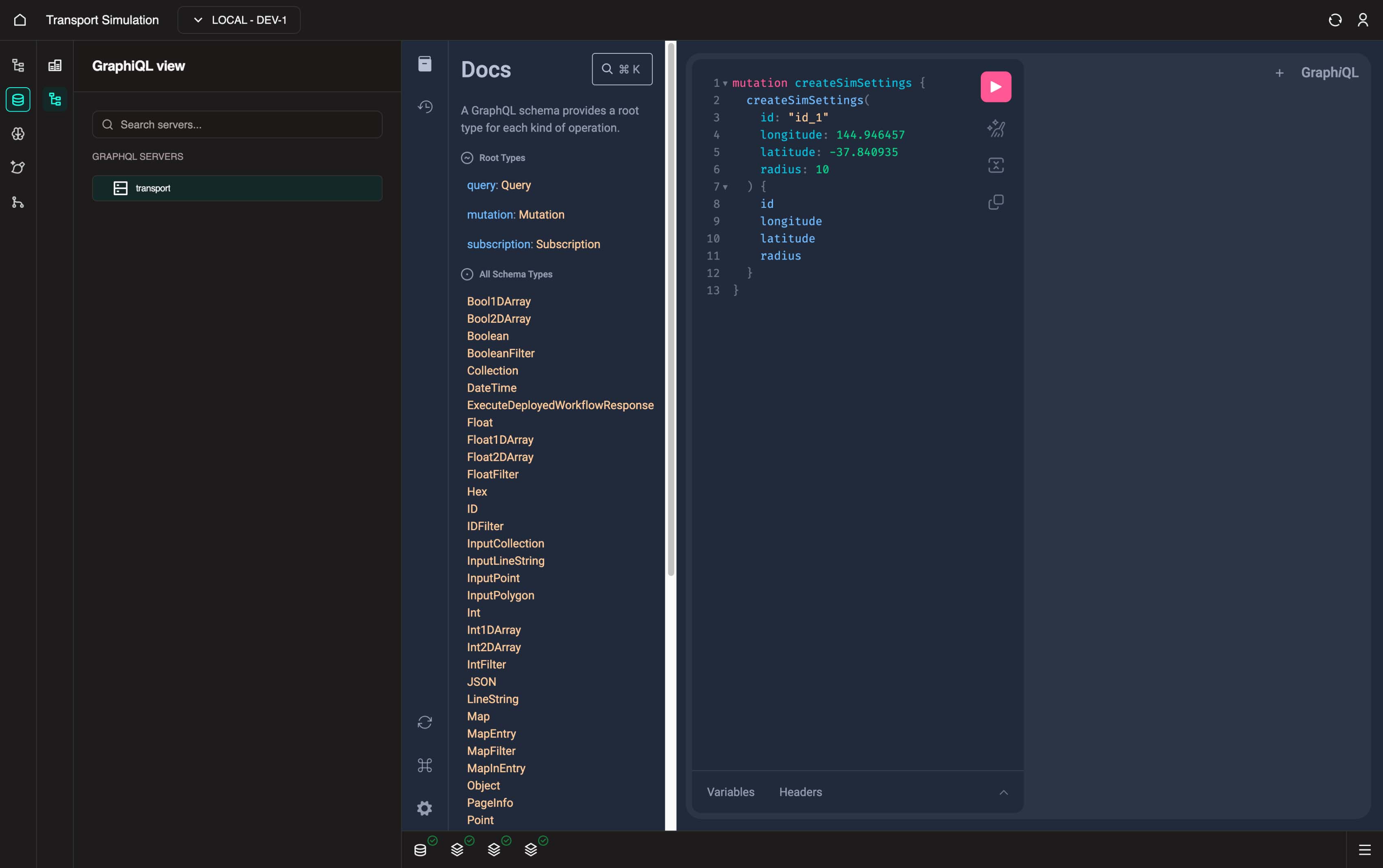
Task: Open the Hex schema type
Action: point(477,492)
